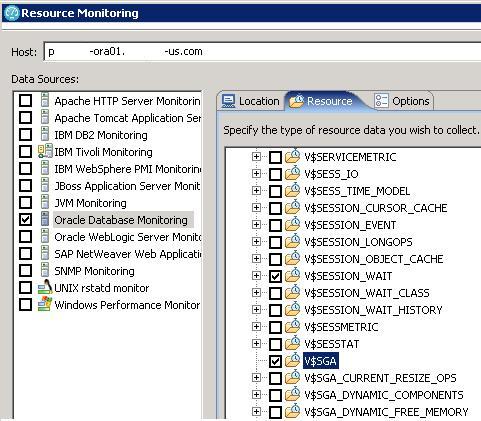Expand the V$SESSION_CURSOR_CACHE node
The image size is (481, 421).
(256, 208)
